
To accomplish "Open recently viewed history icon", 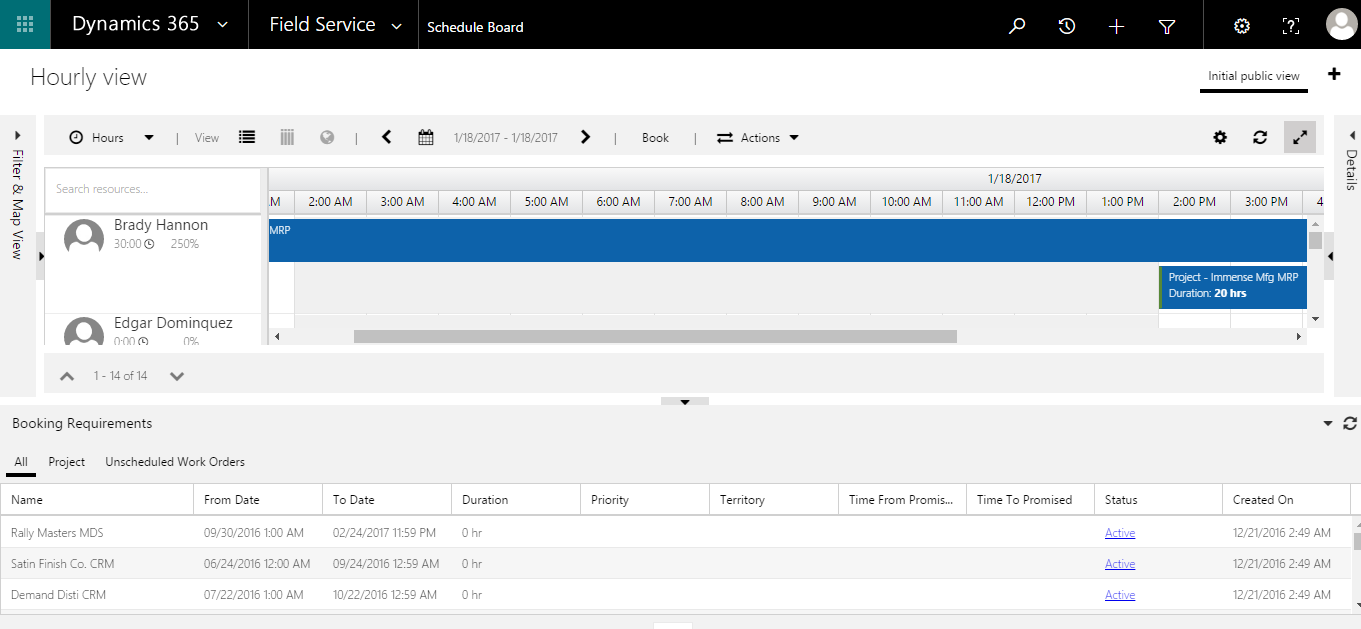I will pos(1067,26).
